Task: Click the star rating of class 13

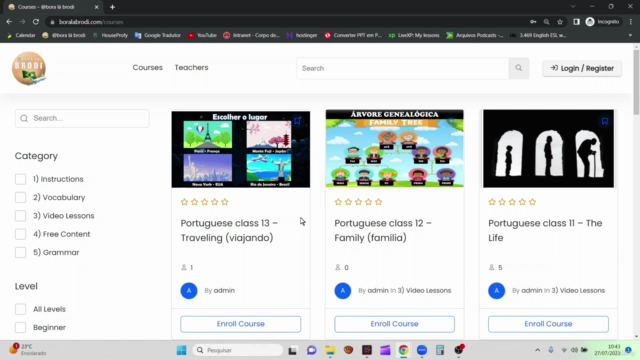Action: coord(204,202)
